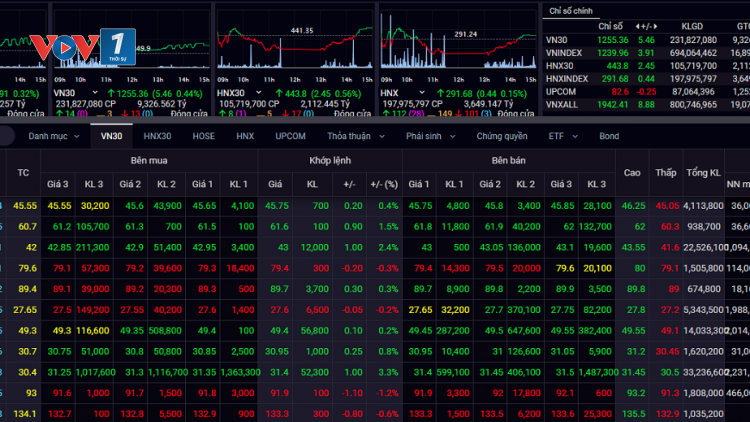Viewport: 750px width, 422px height.
Task: Click the HNX volume 197,975,797 CP
Action: click(x=412, y=104)
